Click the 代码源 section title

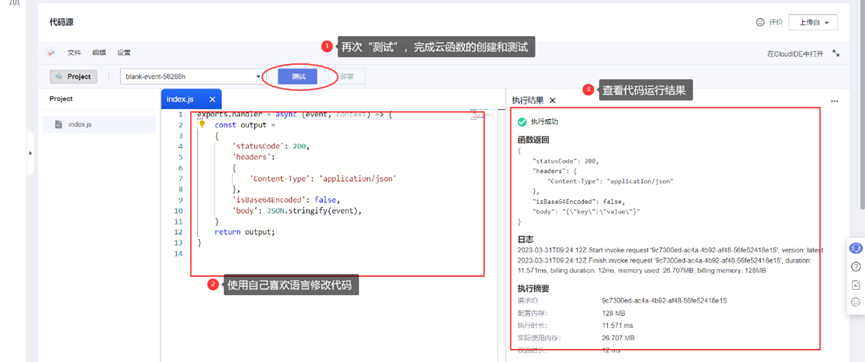61,22
